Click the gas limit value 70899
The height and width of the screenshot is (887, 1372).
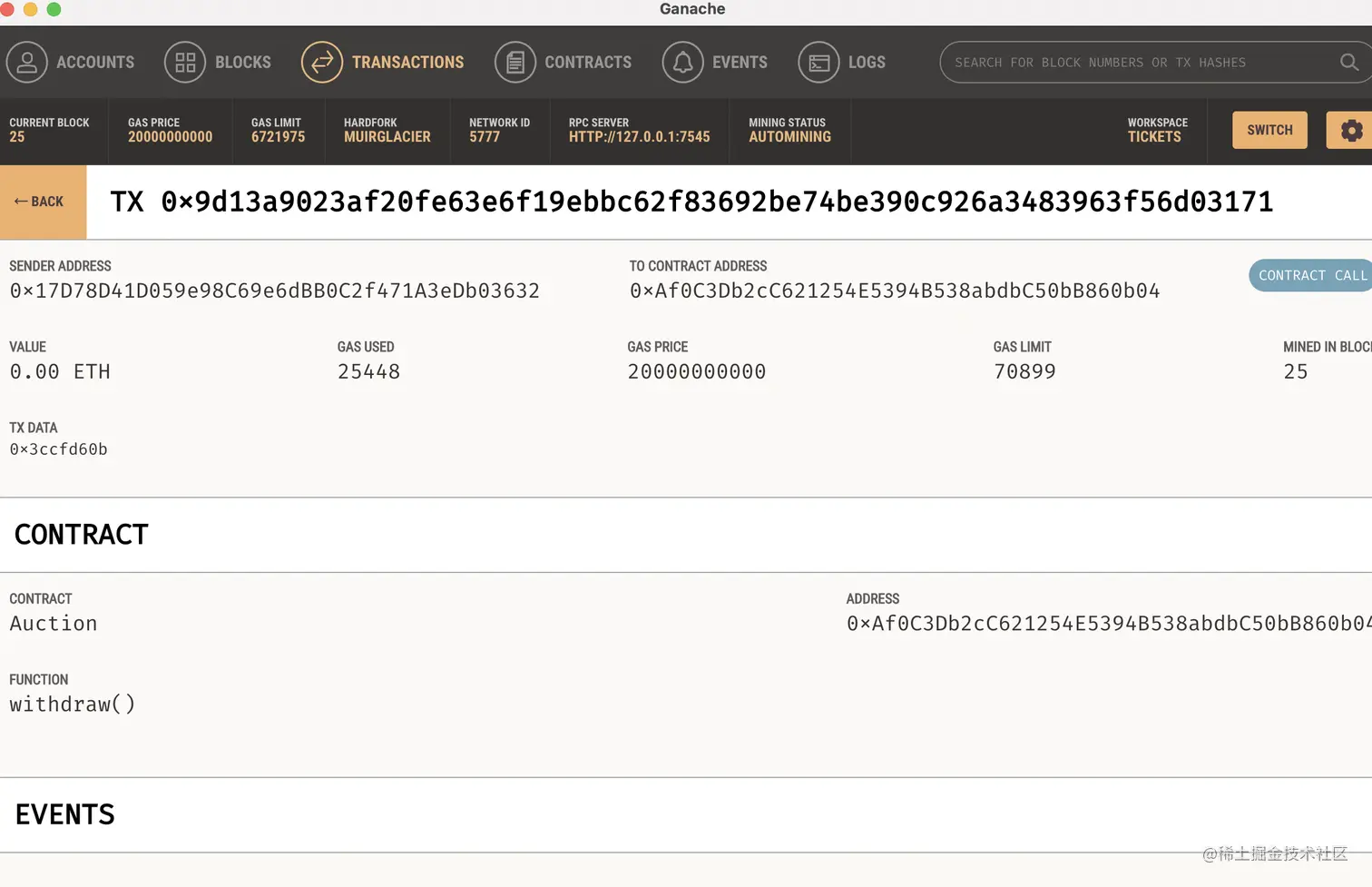click(x=1024, y=371)
